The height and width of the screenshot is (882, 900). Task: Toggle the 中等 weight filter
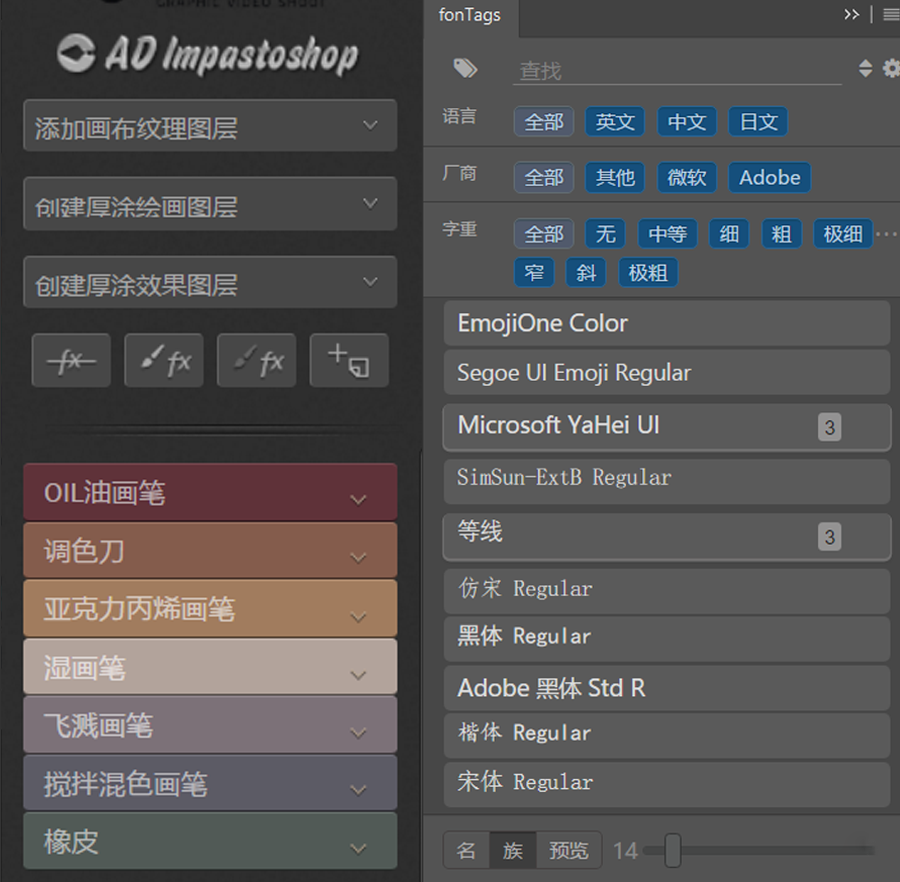point(668,234)
